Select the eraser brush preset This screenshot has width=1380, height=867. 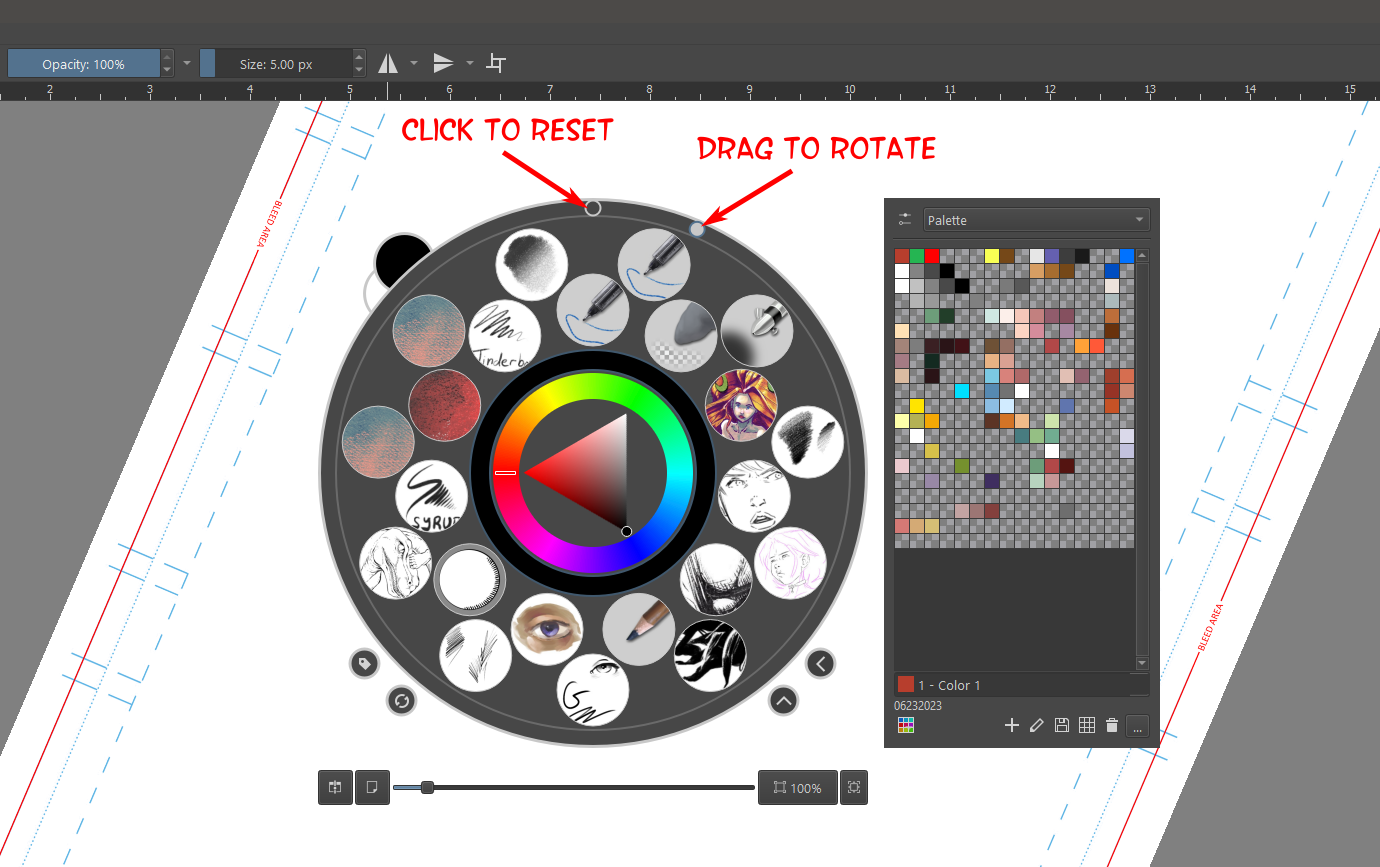pyautogui.click(x=681, y=334)
